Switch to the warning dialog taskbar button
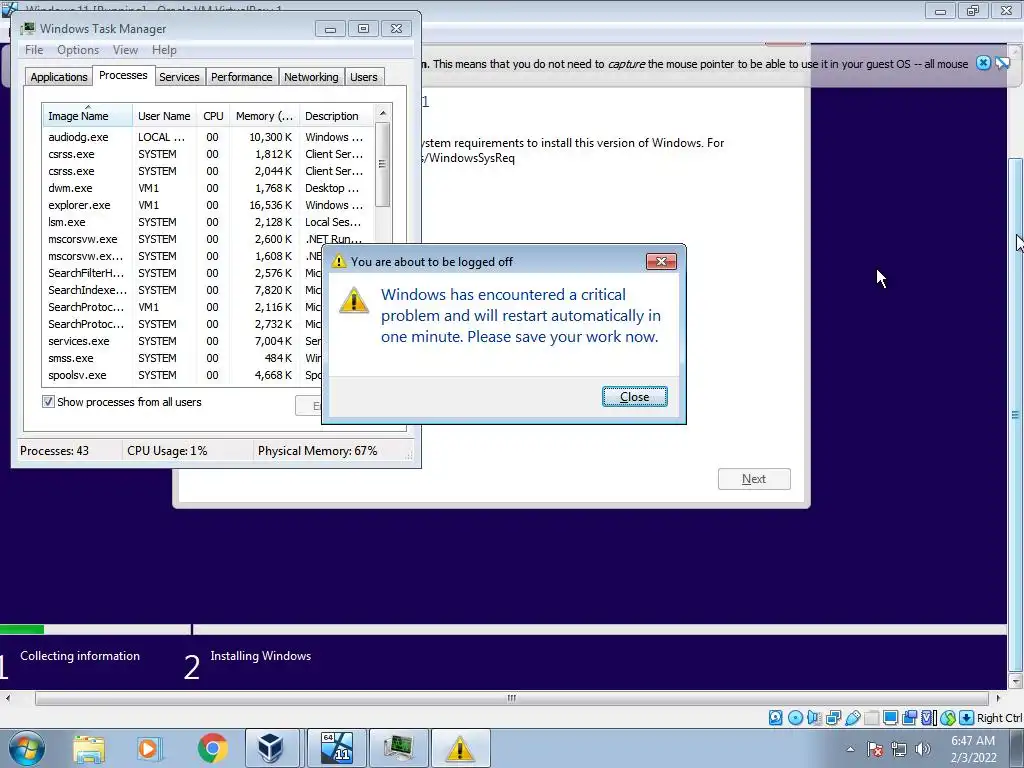The image size is (1024, 768). [x=460, y=748]
